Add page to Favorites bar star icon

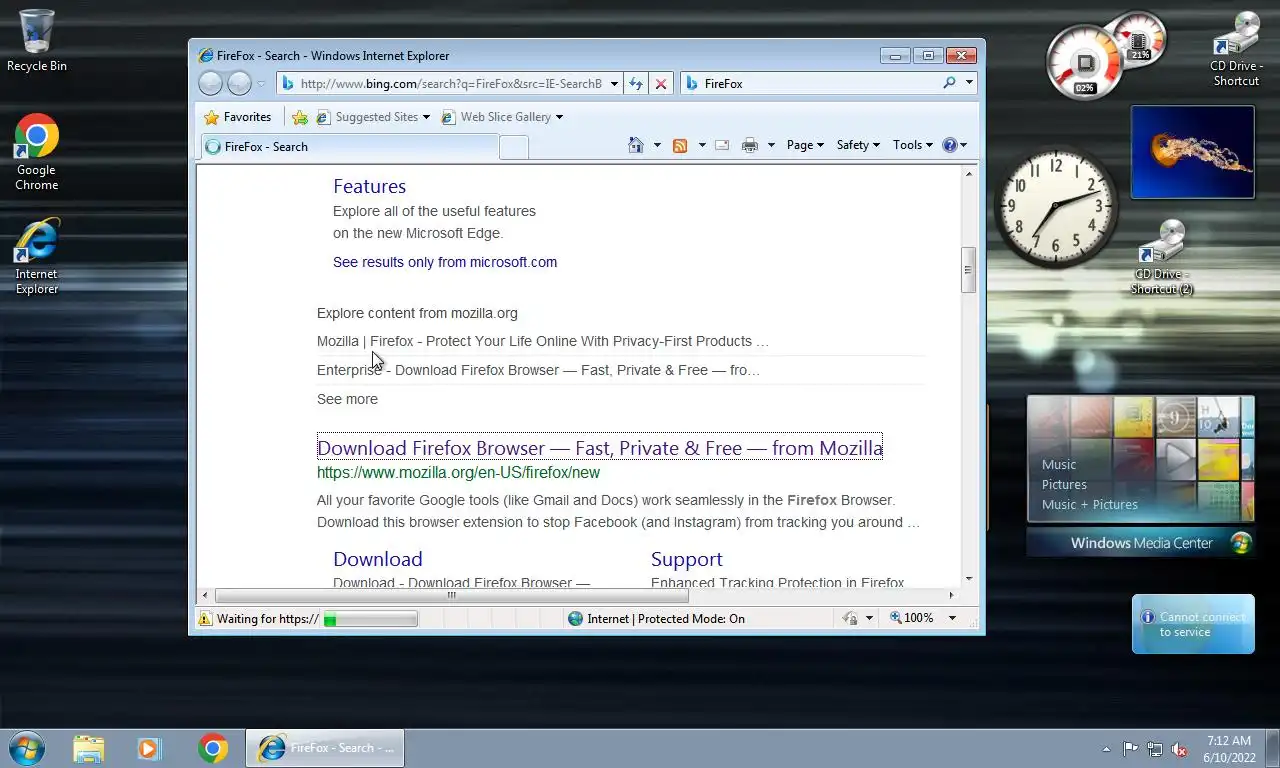300,117
